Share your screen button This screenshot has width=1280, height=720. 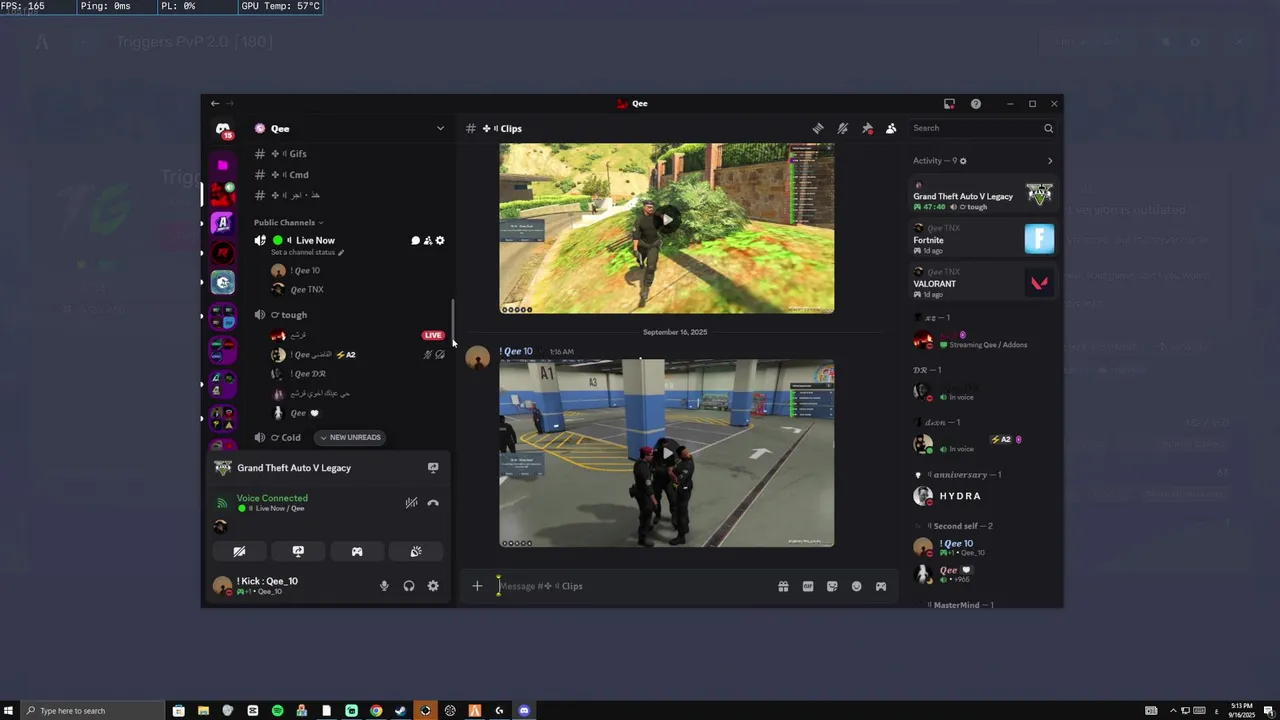pyautogui.click(x=298, y=551)
